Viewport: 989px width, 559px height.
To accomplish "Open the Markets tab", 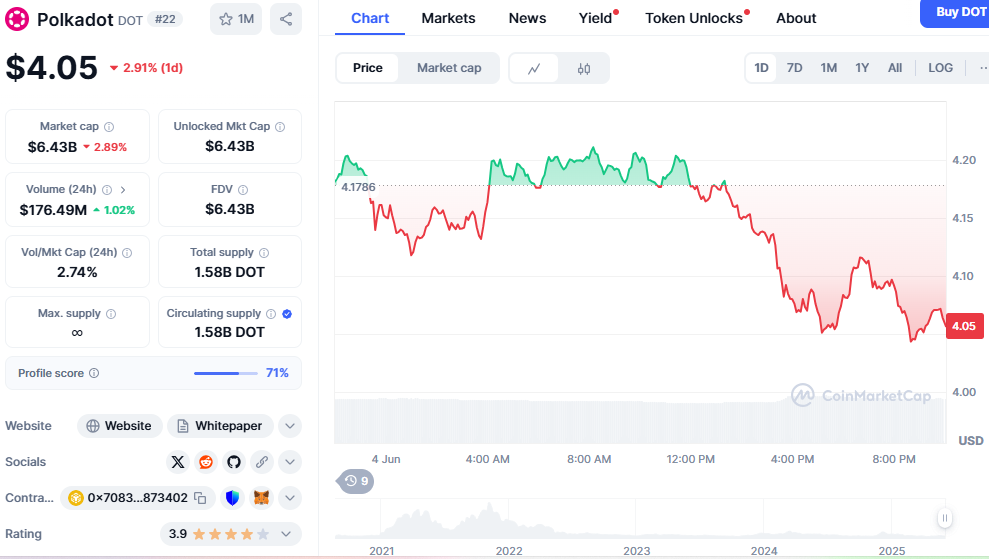I will [x=448, y=18].
